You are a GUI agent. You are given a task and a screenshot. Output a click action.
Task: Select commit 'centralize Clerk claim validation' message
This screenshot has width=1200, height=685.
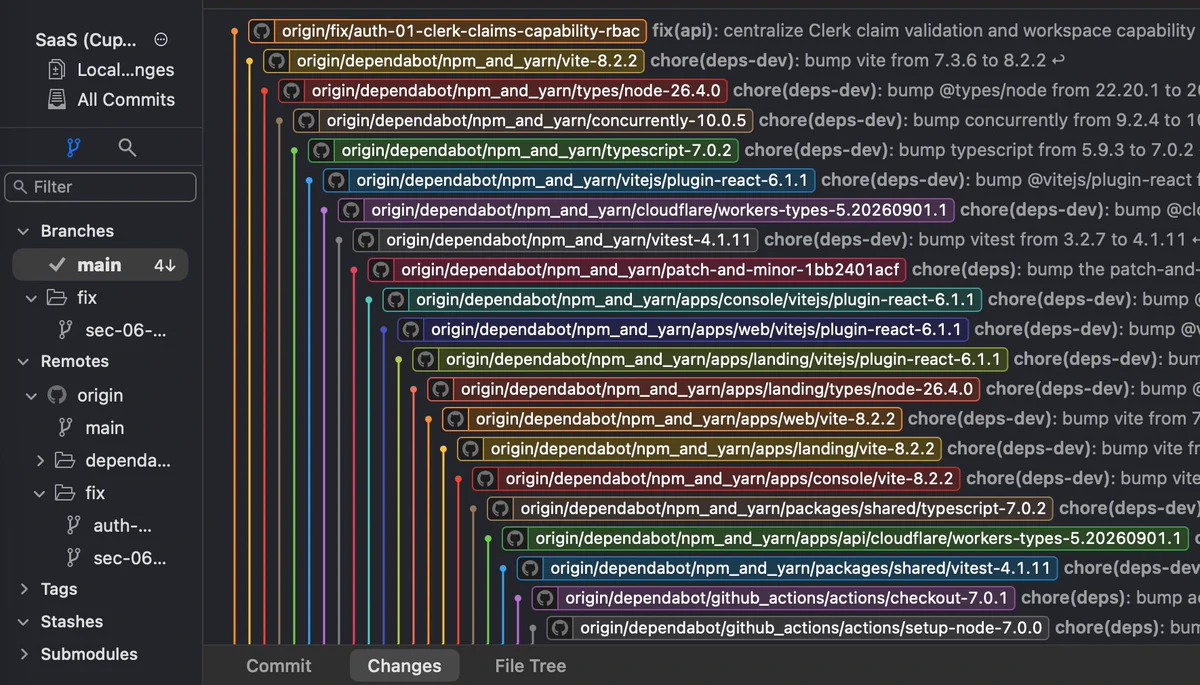924,31
